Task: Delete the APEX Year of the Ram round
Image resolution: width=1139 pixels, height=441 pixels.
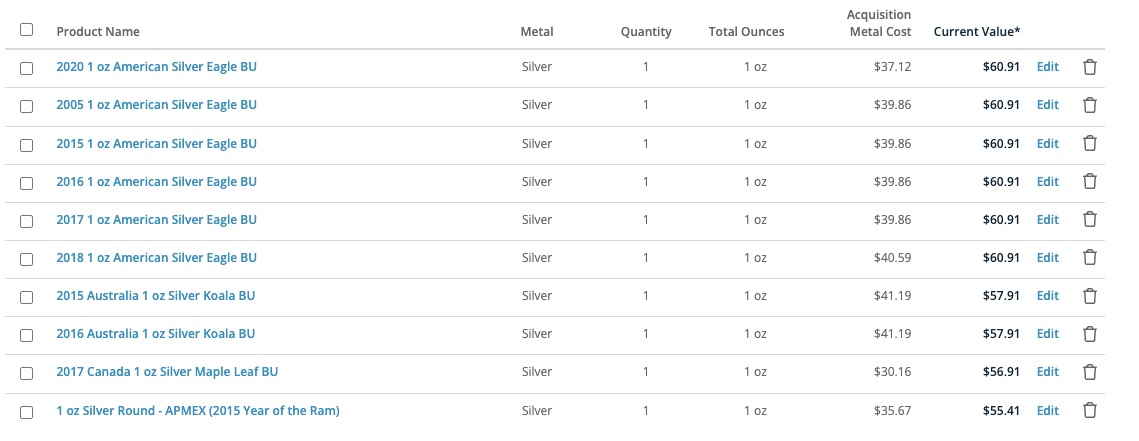Action: (1090, 410)
